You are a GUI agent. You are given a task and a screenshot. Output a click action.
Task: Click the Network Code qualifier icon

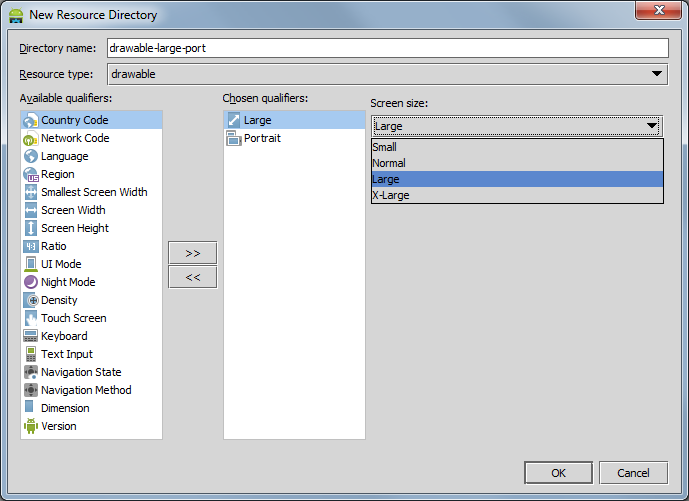[31, 138]
